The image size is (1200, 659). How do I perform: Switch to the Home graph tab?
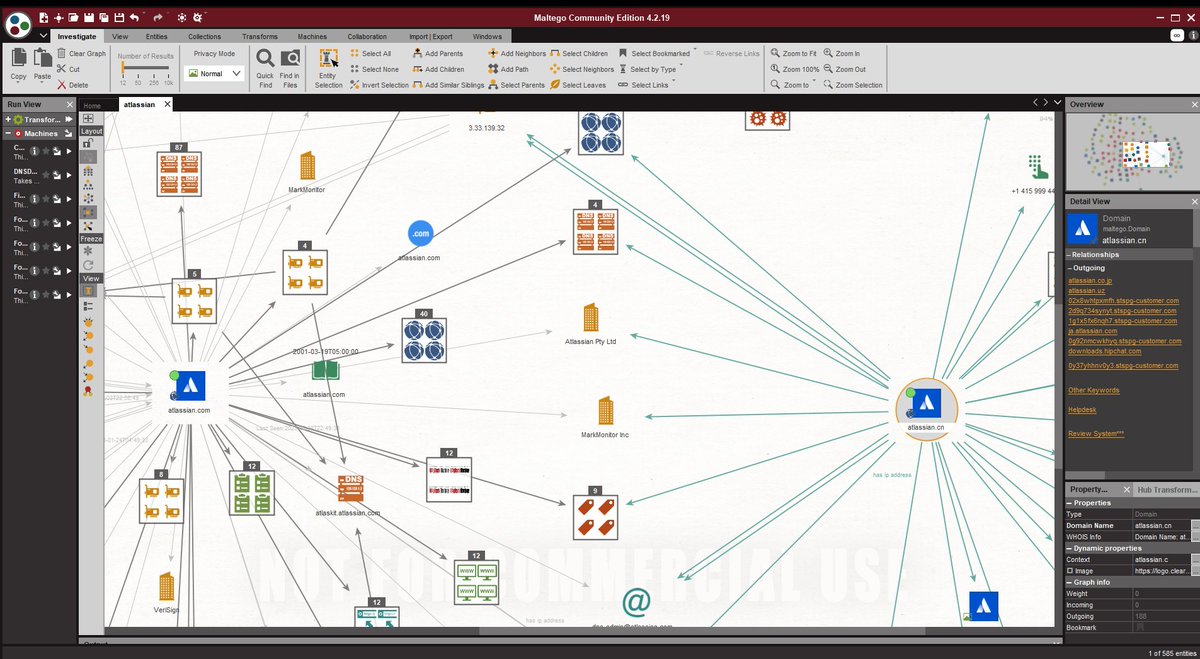[92, 105]
